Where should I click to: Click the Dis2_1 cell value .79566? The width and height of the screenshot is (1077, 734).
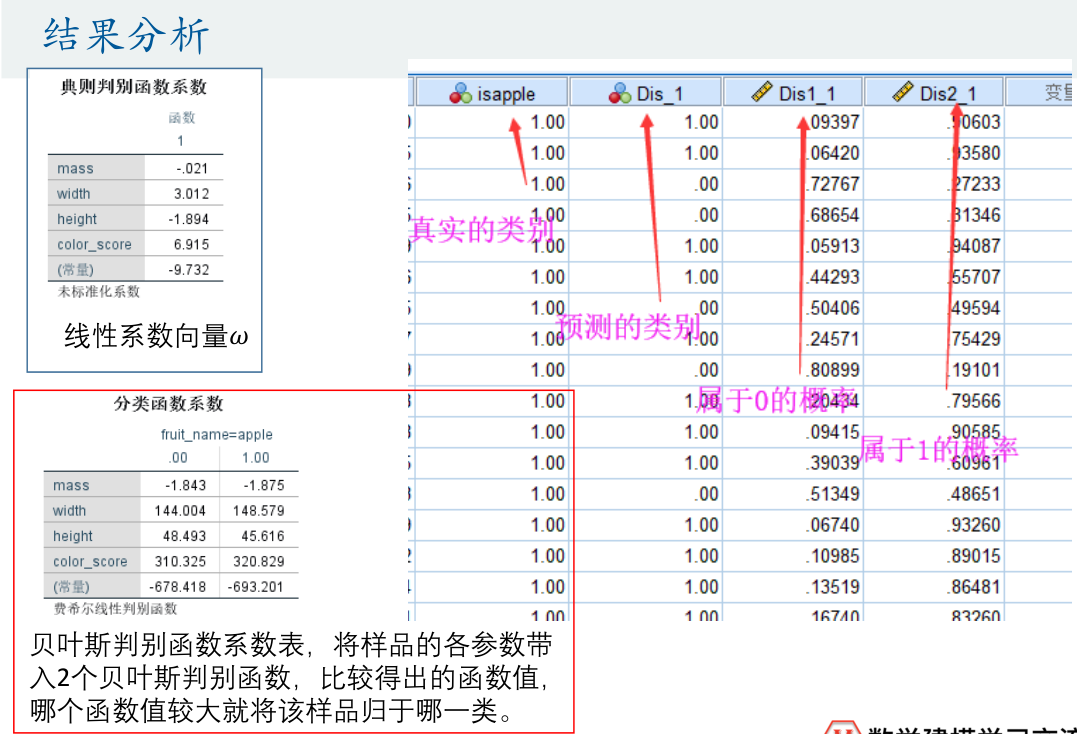coord(973,401)
